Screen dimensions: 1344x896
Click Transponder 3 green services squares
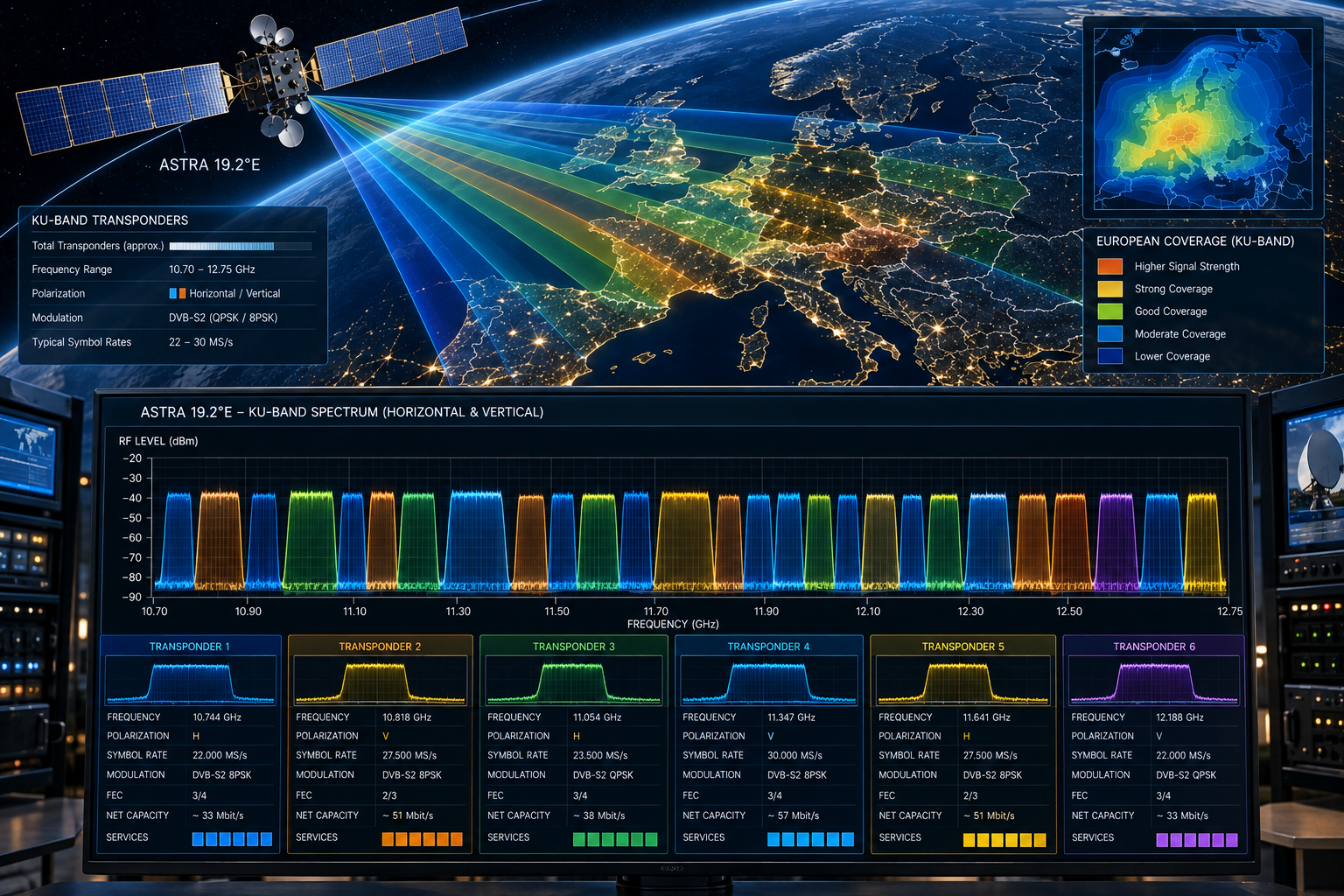point(615,839)
